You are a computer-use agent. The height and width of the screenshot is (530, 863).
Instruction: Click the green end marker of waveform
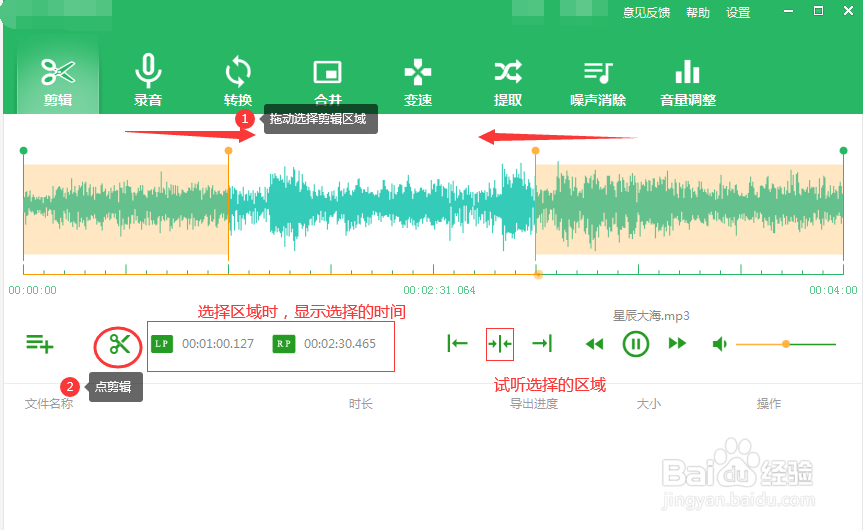click(843, 151)
